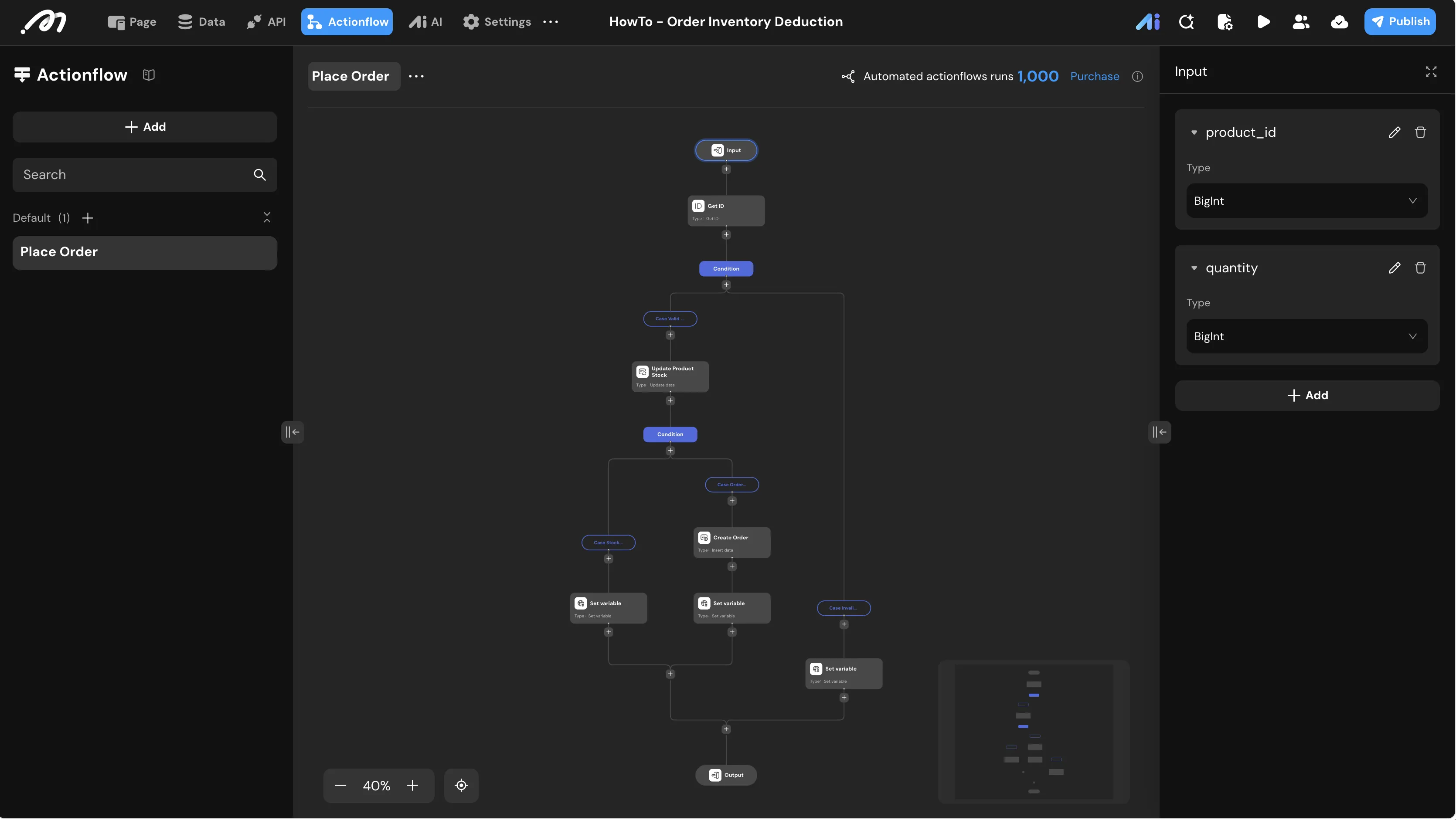
Task: Collapse the left Actionflow panel
Action: [x=292, y=433]
